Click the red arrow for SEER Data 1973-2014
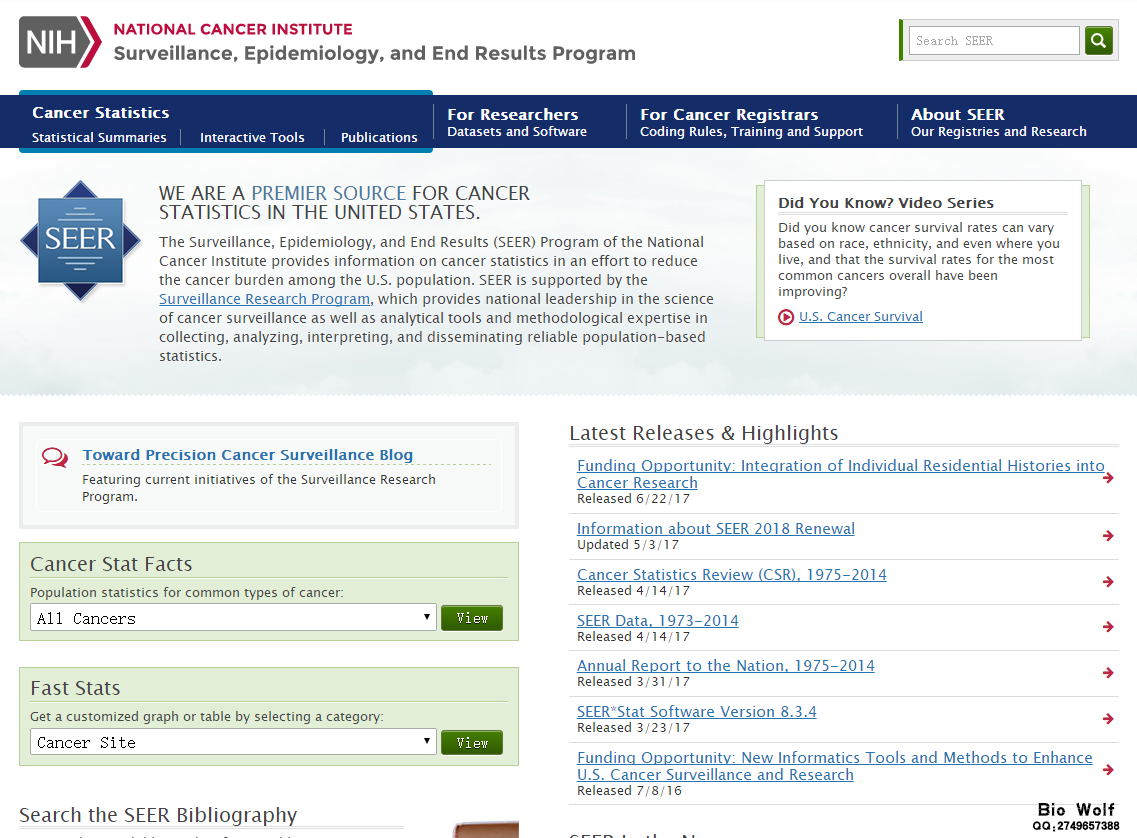The image size is (1137, 838). (1108, 627)
